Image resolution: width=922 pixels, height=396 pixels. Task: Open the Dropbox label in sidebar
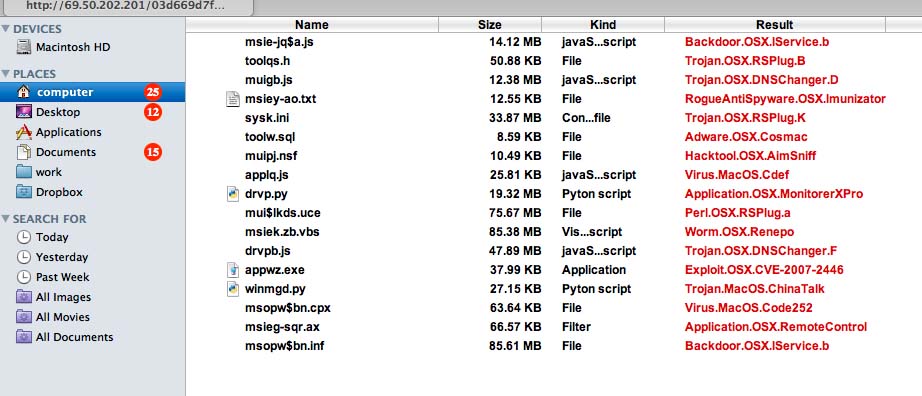pos(59,192)
